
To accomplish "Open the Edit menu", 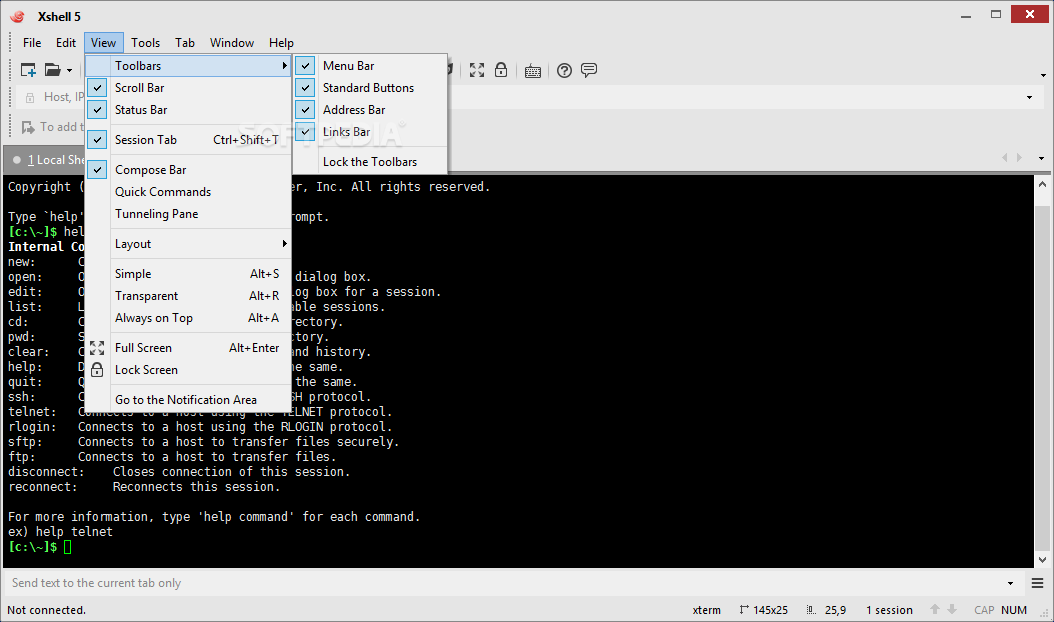I will click(x=66, y=42).
